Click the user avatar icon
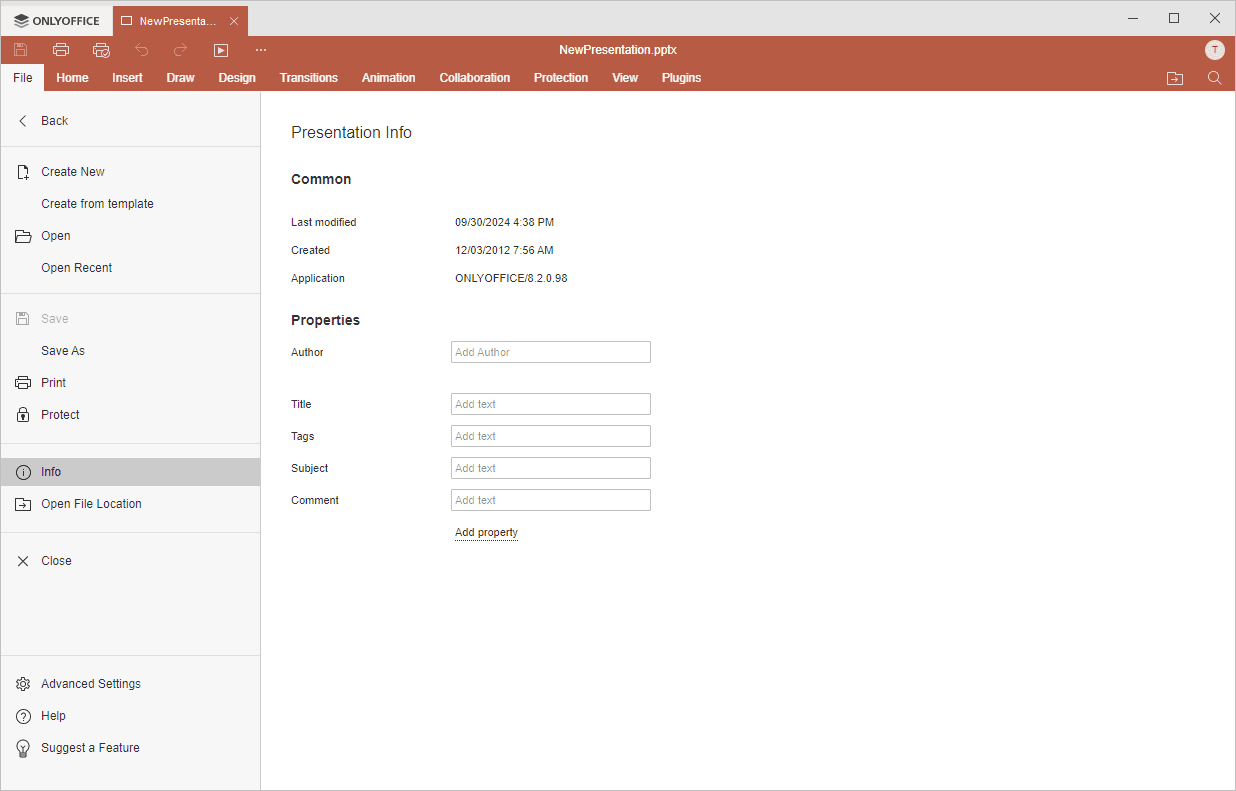The width and height of the screenshot is (1236, 791). (x=1214, y=50)
